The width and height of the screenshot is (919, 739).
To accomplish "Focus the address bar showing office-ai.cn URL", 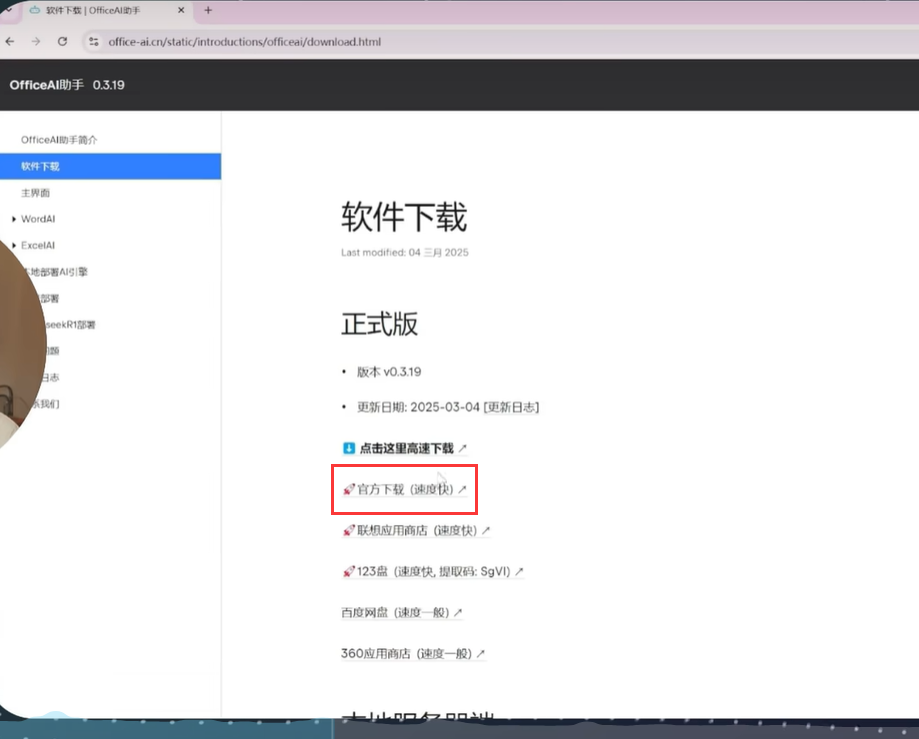I will point(244,42).
